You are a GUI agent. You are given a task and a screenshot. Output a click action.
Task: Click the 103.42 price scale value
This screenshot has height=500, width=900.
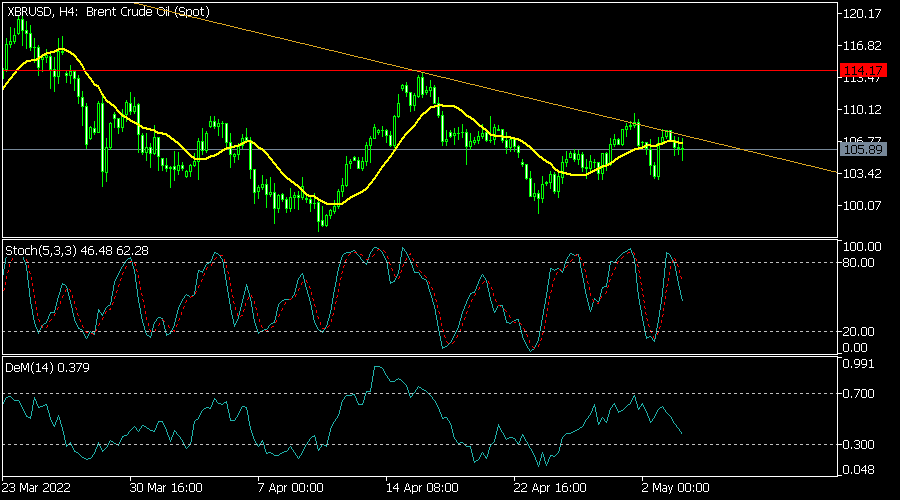(862, 173)
